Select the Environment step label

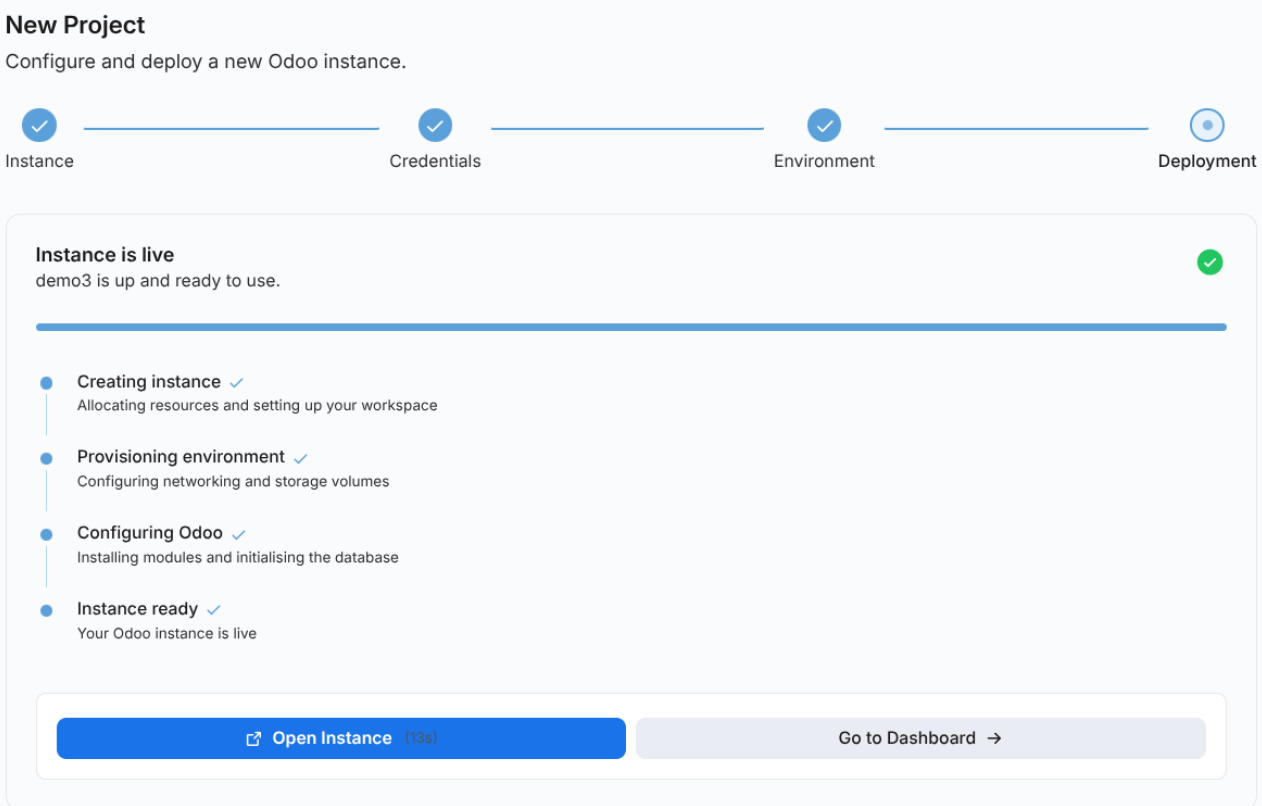coord(824,161)
